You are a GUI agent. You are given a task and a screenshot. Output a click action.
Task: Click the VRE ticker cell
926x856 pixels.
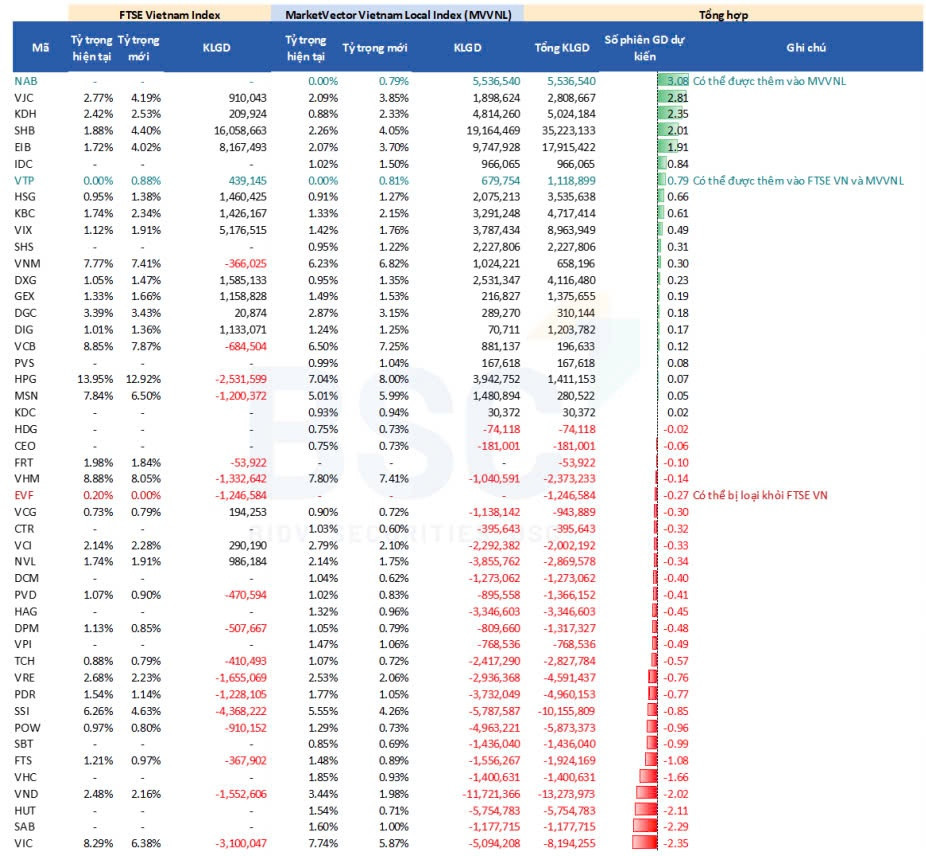click(x=24, y=678)
